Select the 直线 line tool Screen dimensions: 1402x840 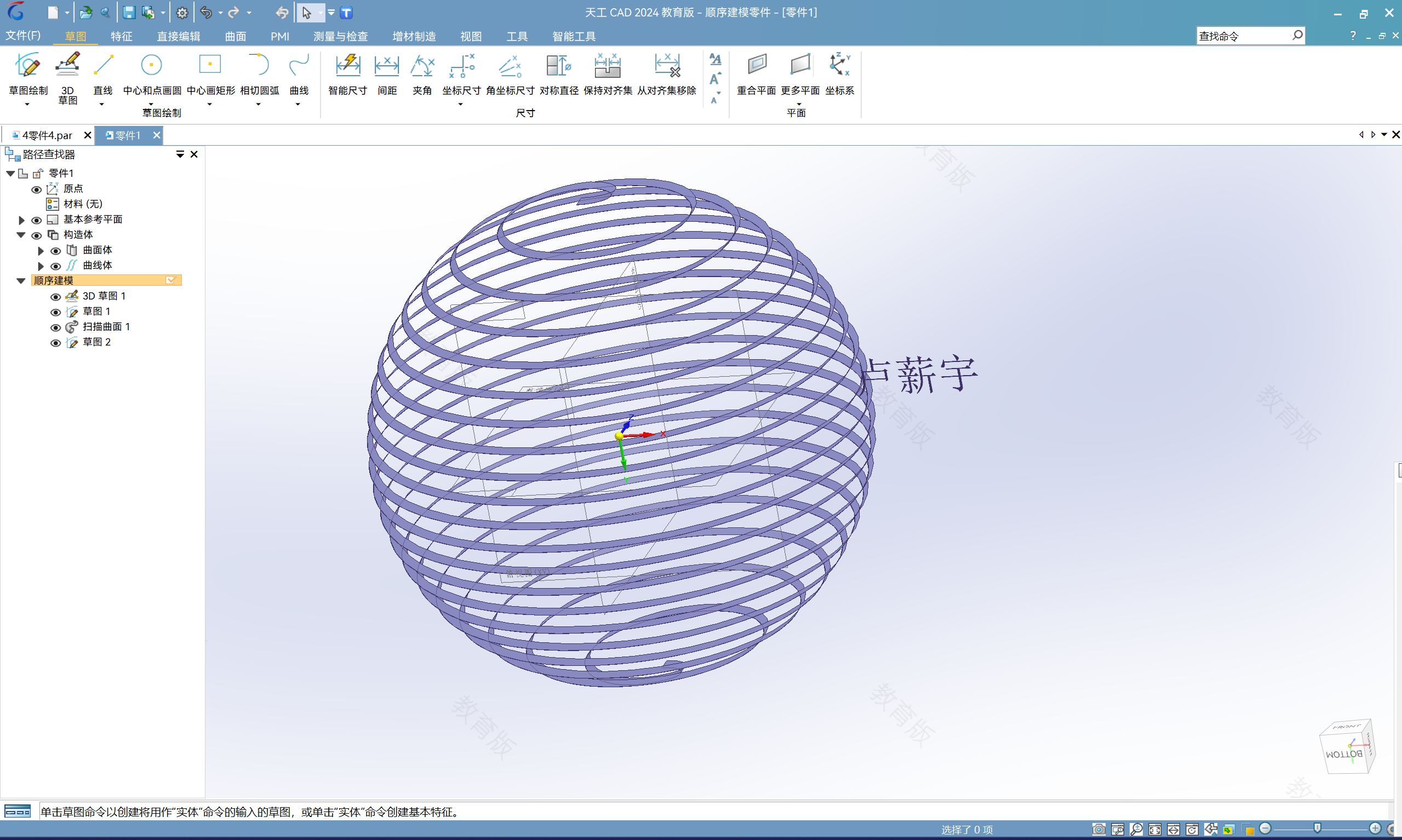pos(103,74)
